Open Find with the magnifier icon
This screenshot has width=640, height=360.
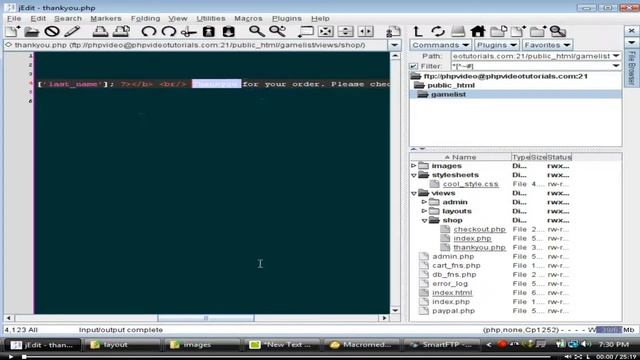[x=257, y=31]
